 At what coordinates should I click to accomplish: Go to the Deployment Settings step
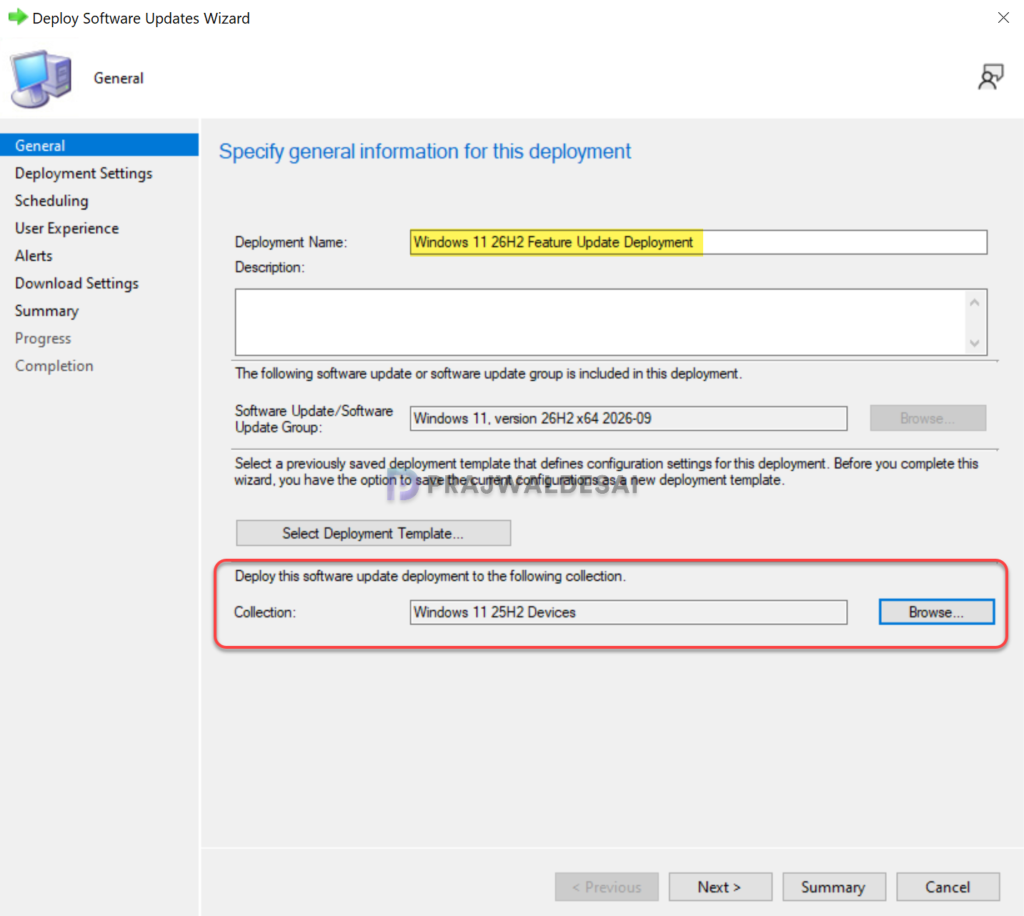[84, 173]
